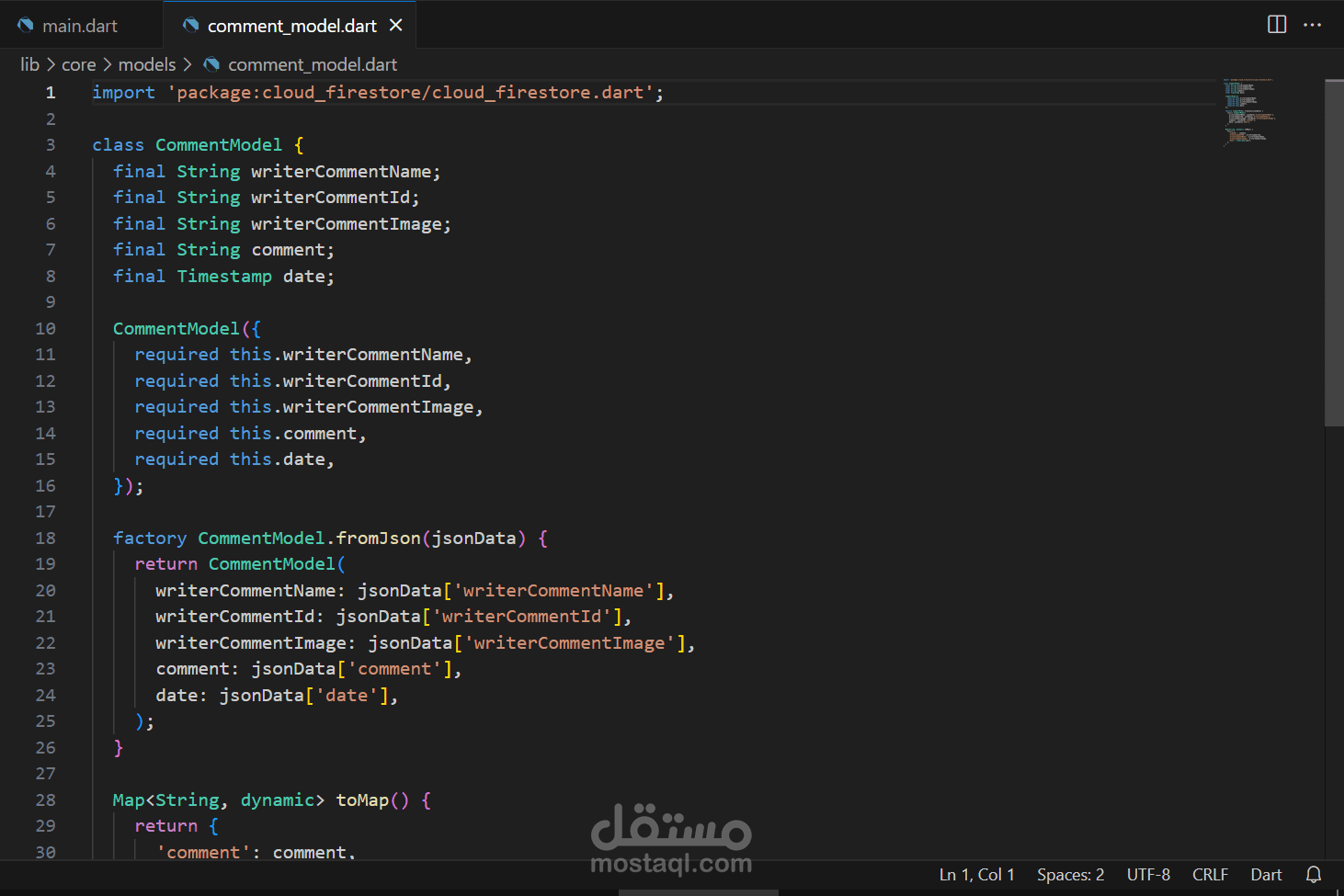Change indentation via Spaces: 2
Image resolution: width=1344 pixels, height=896 pixels.
point(1071,875)
